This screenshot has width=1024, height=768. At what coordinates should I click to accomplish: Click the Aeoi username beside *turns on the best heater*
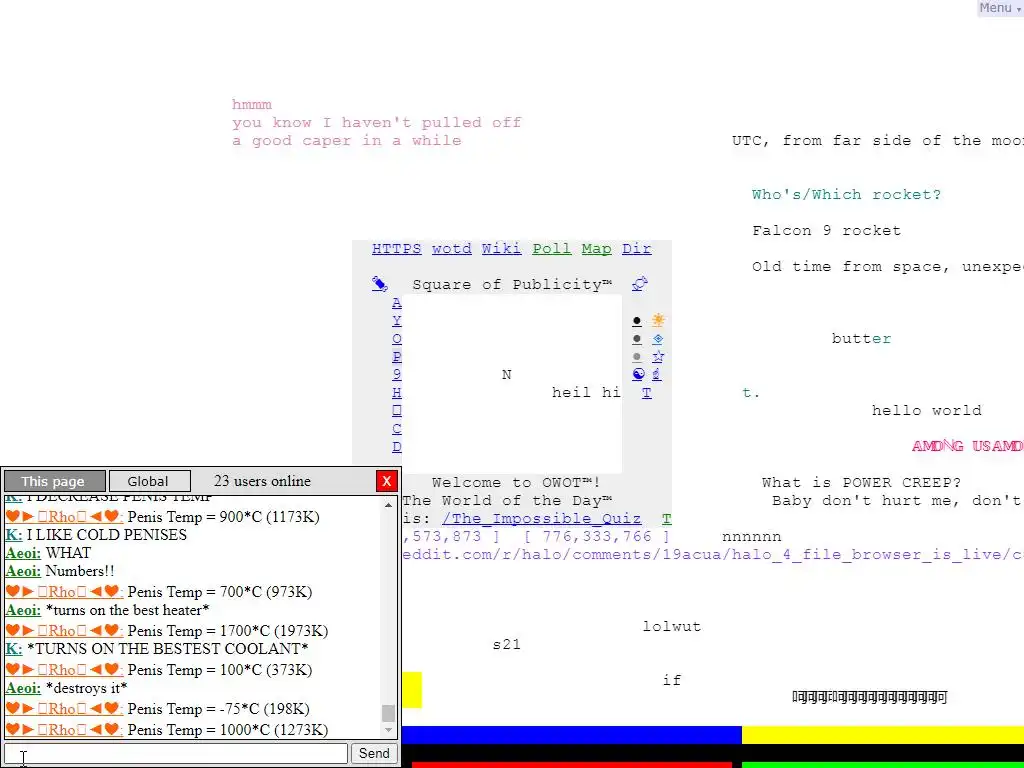pos(23,610)
